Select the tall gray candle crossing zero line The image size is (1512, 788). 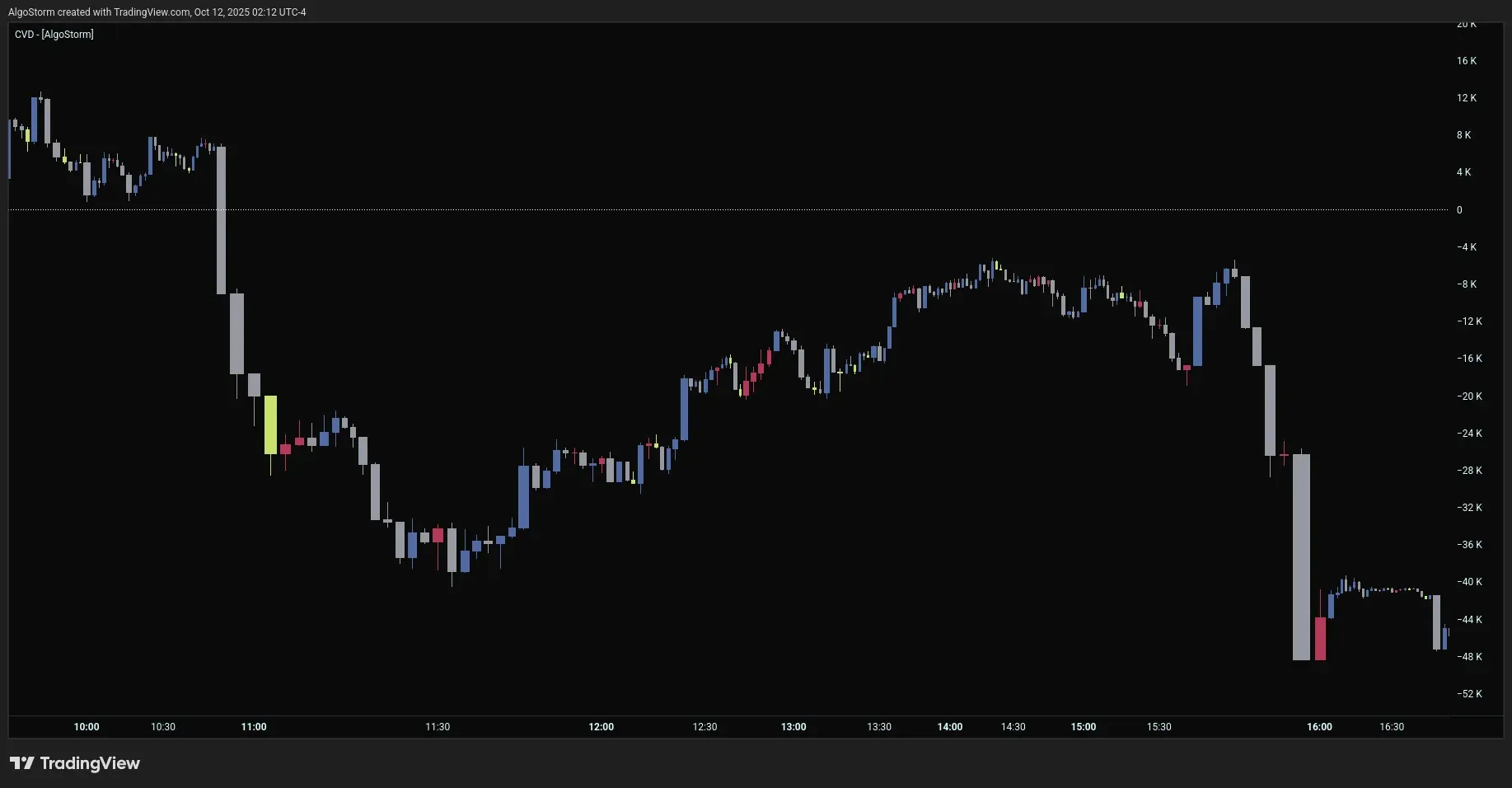point(221,219)
